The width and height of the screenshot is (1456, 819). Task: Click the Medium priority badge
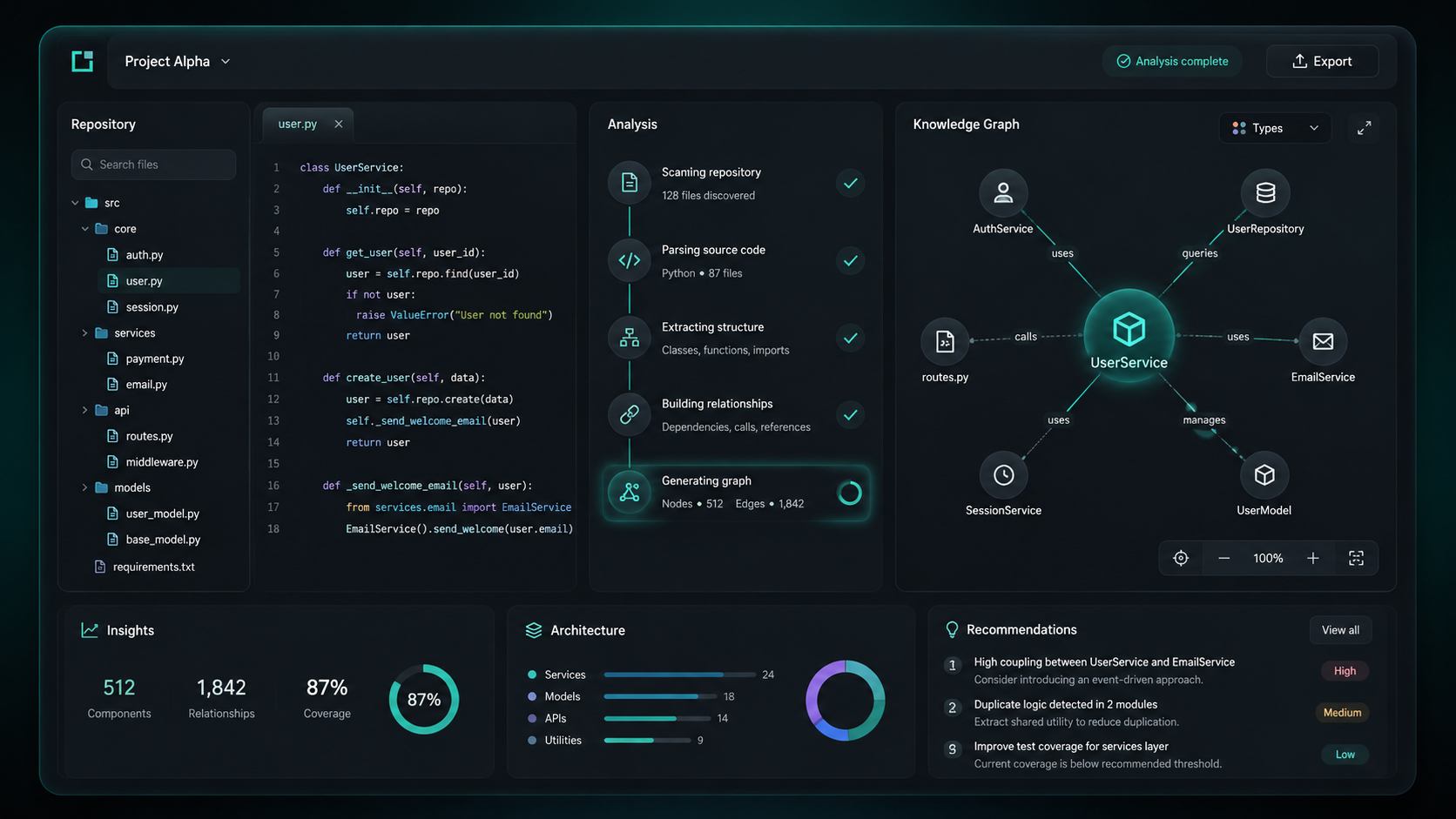click(1342, 713)
